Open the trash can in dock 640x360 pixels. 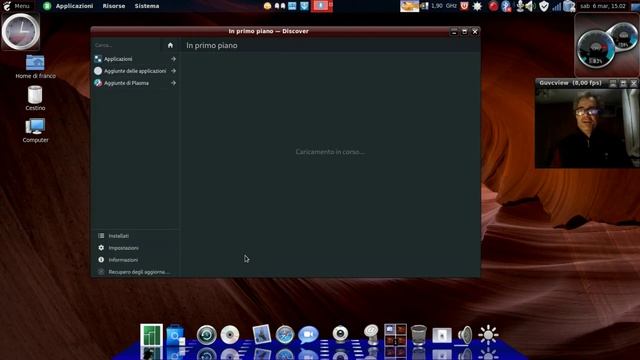[418, 335]
